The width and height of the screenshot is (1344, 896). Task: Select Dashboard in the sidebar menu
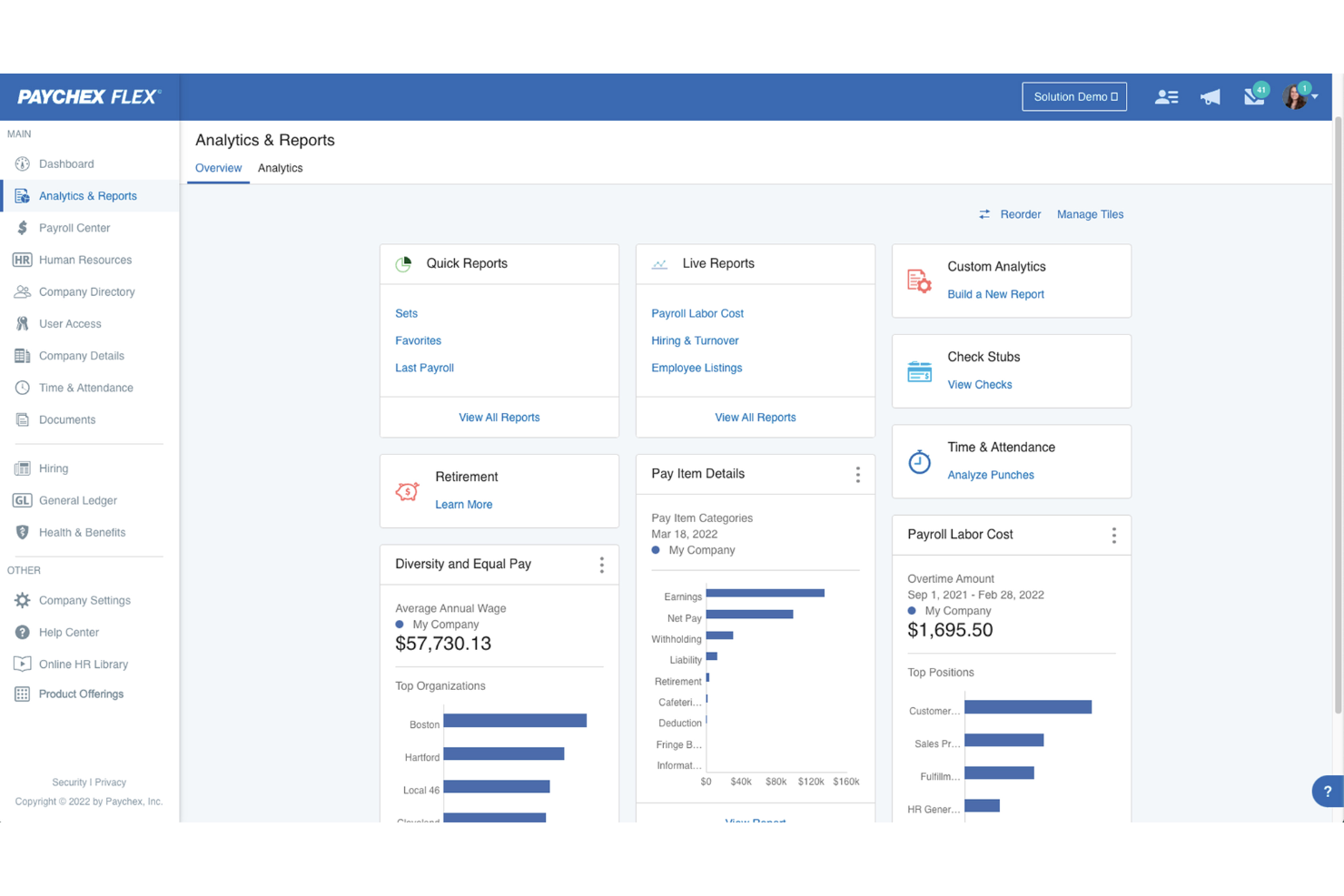tap(66, 163)
